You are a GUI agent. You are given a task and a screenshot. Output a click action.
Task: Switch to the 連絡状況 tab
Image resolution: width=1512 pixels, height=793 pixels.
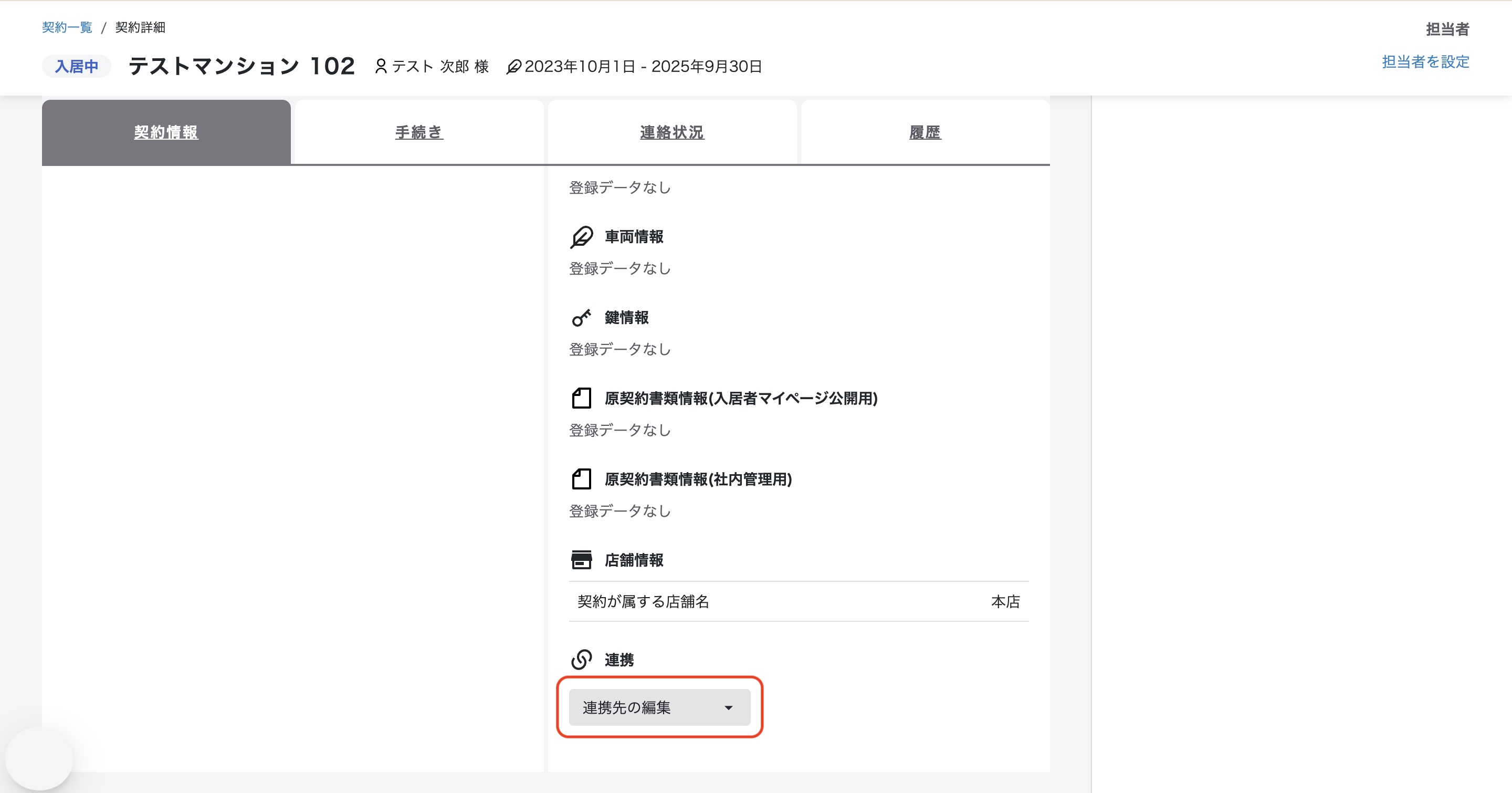point(672,132)
